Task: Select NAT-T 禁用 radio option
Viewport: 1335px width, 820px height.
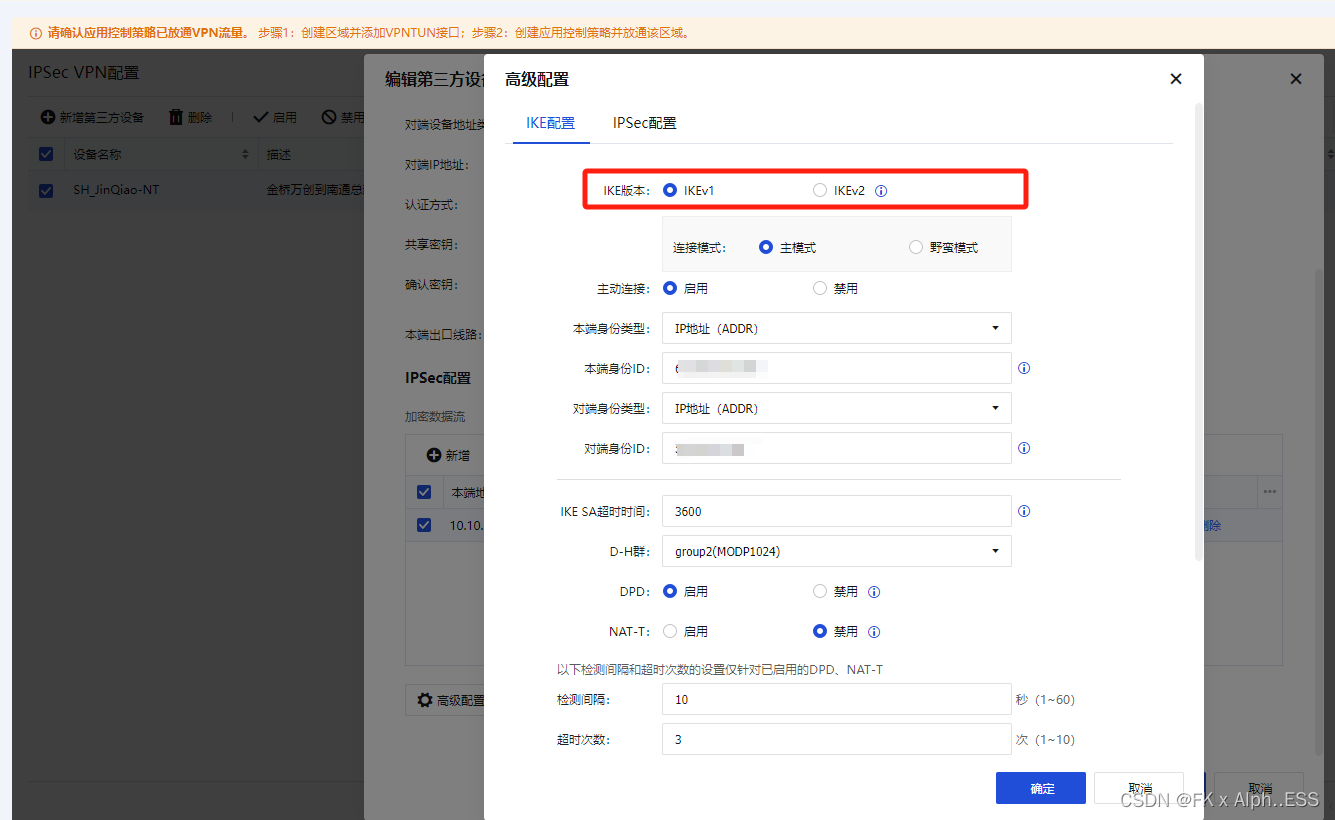Action: pos(820,631)
